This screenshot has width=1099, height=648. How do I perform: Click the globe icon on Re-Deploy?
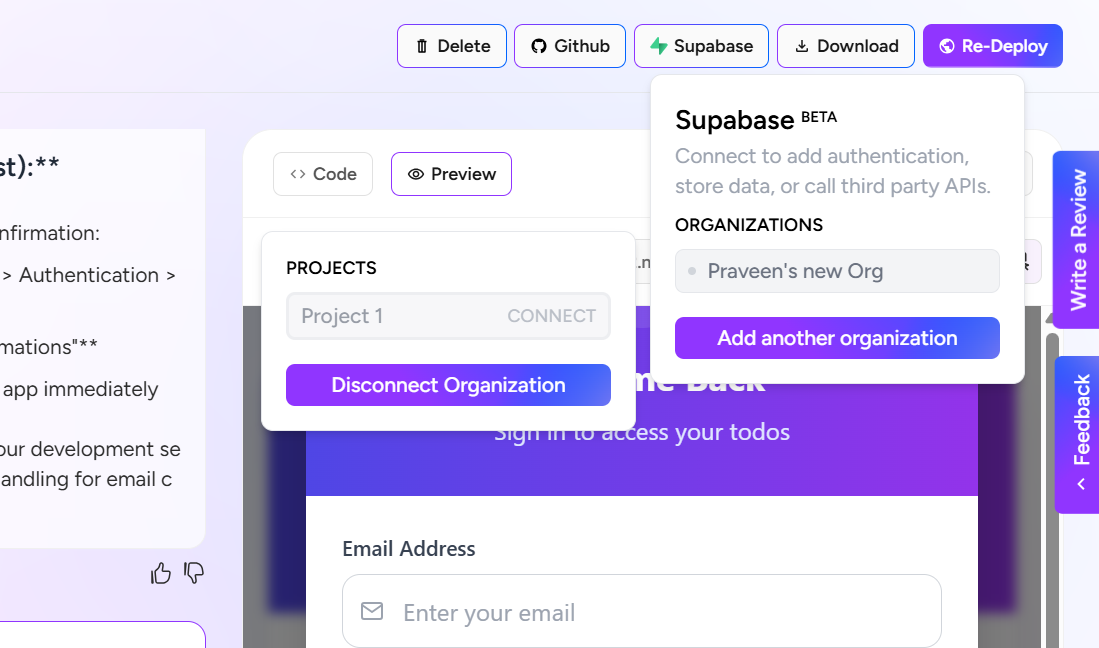coord(947,46)
